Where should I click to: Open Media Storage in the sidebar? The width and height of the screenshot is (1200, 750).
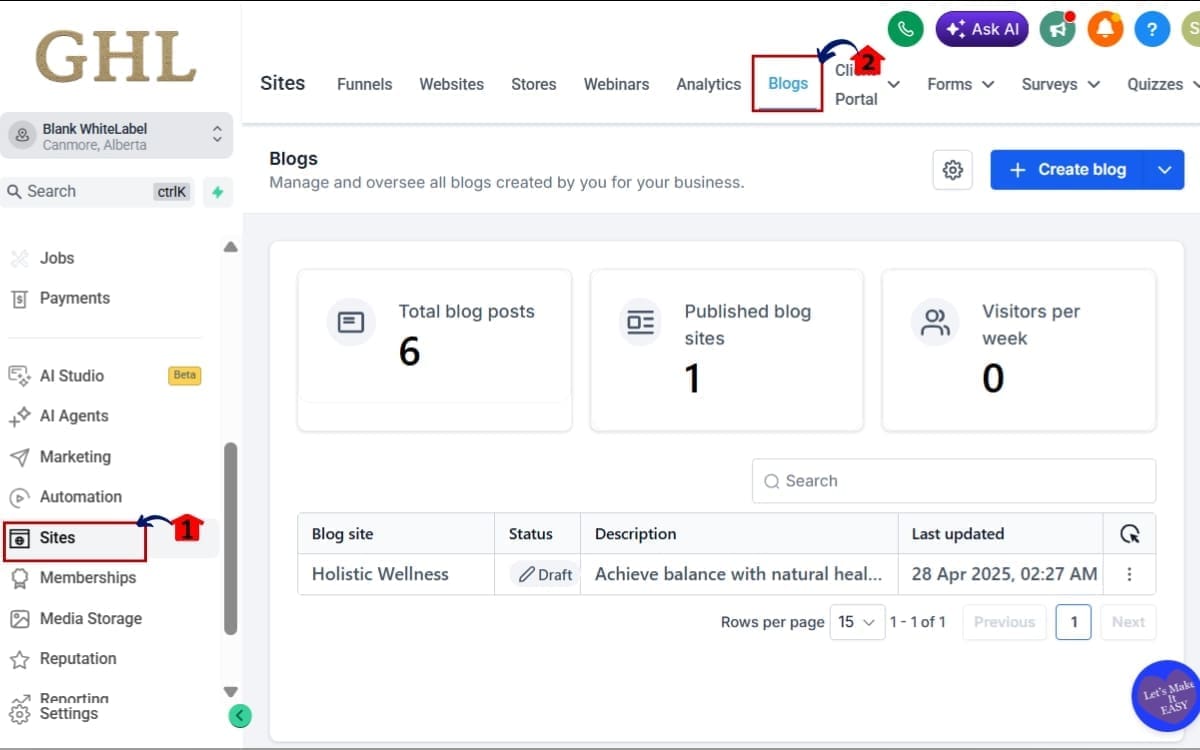(91, 619)
